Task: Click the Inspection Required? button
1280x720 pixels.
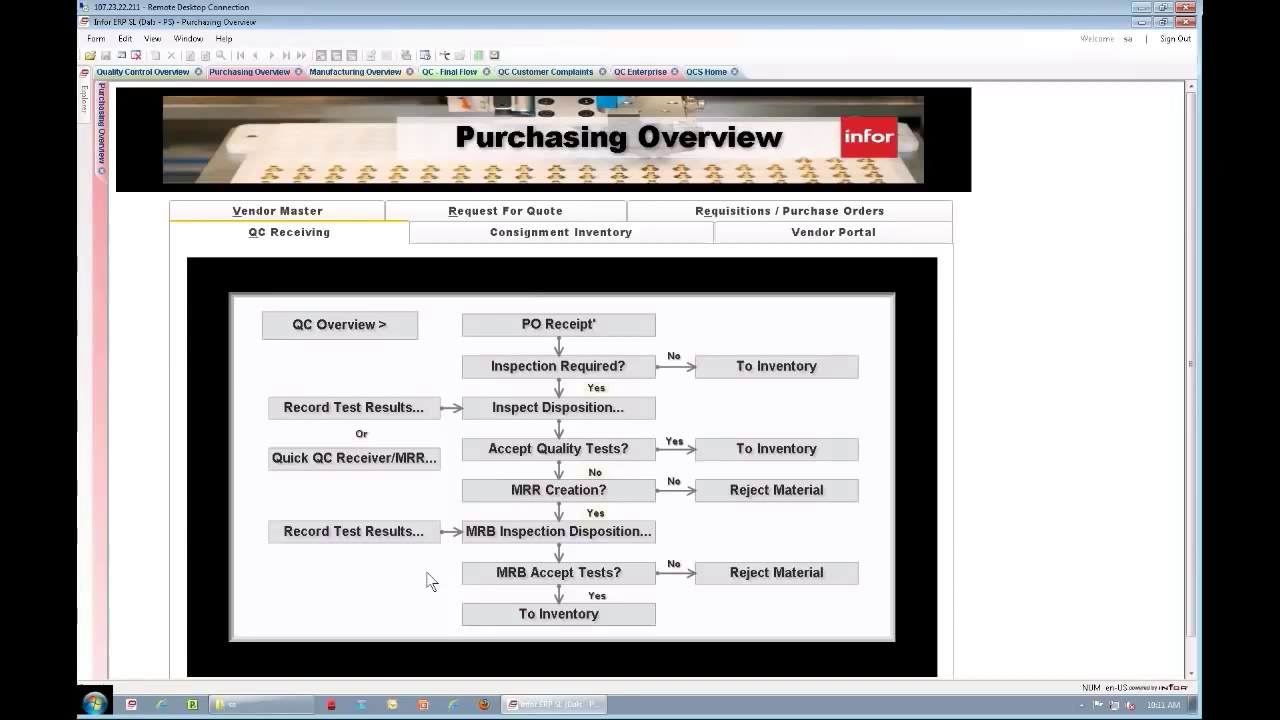Action: [x=558, y=366]
